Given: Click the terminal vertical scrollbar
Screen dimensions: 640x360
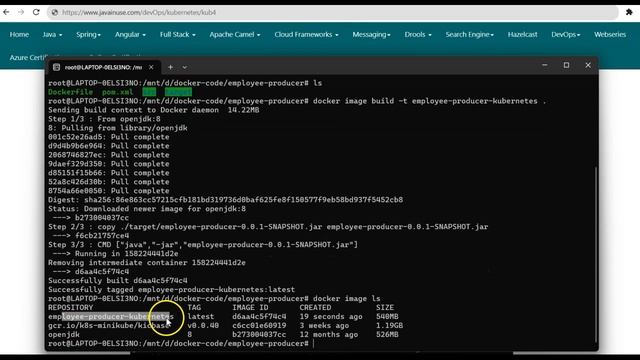Looking at the screenshot, I should click(596, 253).
